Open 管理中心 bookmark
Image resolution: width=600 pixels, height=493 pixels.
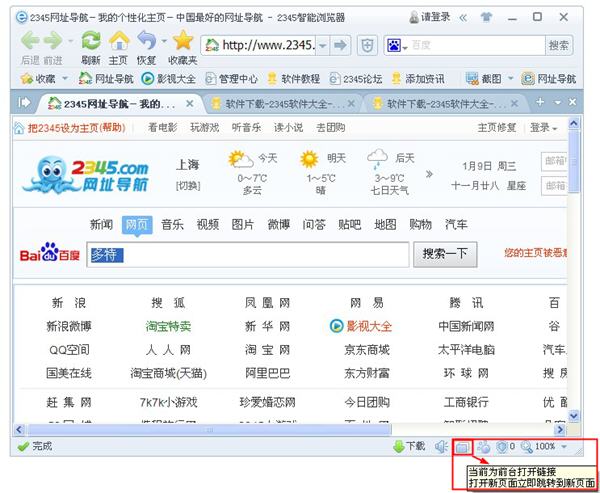coord(232,79)
